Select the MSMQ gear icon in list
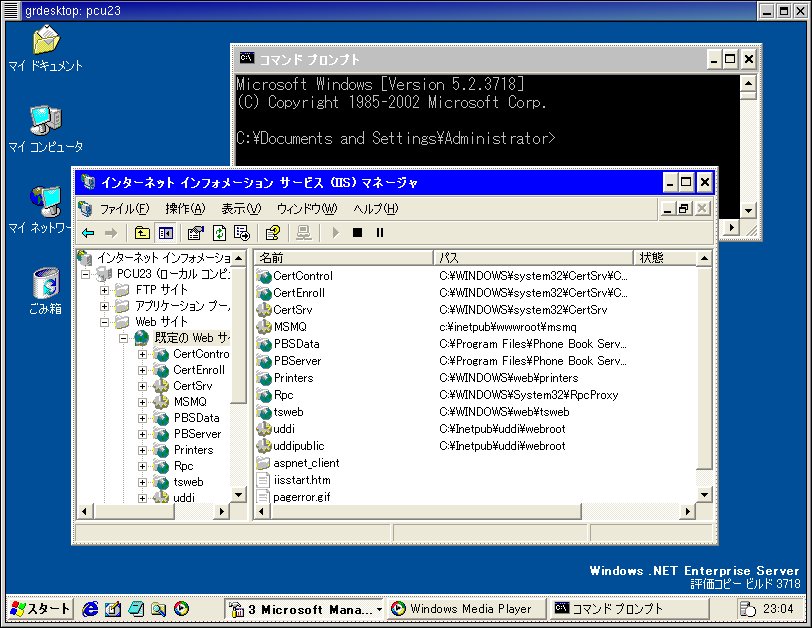Image resolution: width=812 pixels, height=628 pixels. click(x=264, y=327)
